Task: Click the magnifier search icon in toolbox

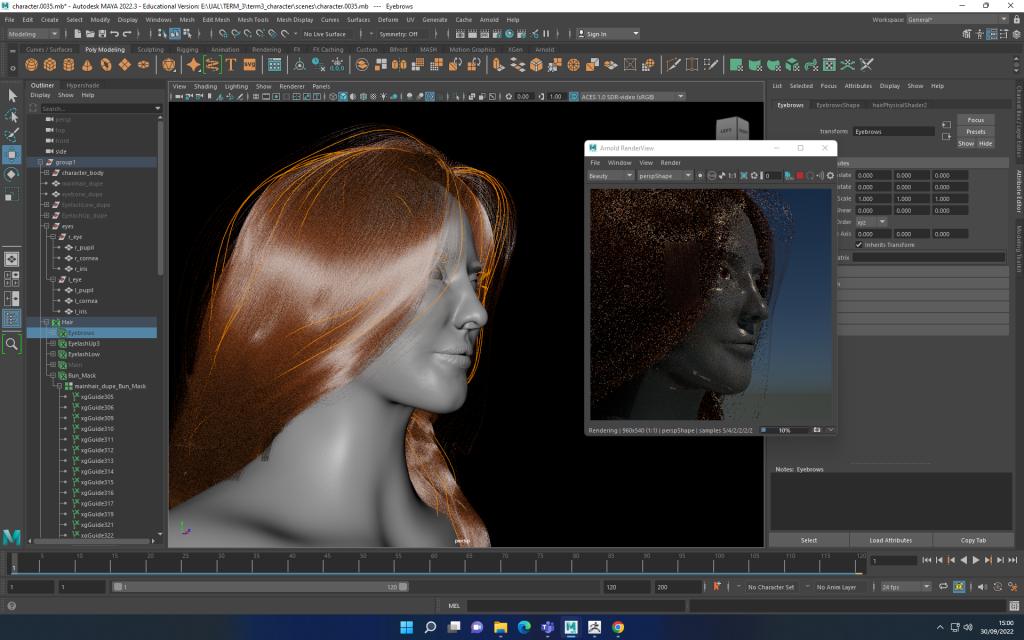Action: [12, 344]
